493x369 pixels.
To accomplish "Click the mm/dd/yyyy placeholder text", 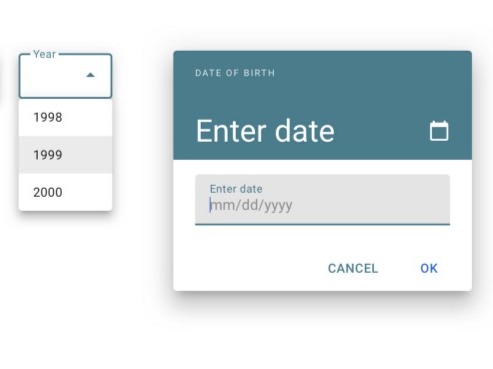I will pos(251,205).
